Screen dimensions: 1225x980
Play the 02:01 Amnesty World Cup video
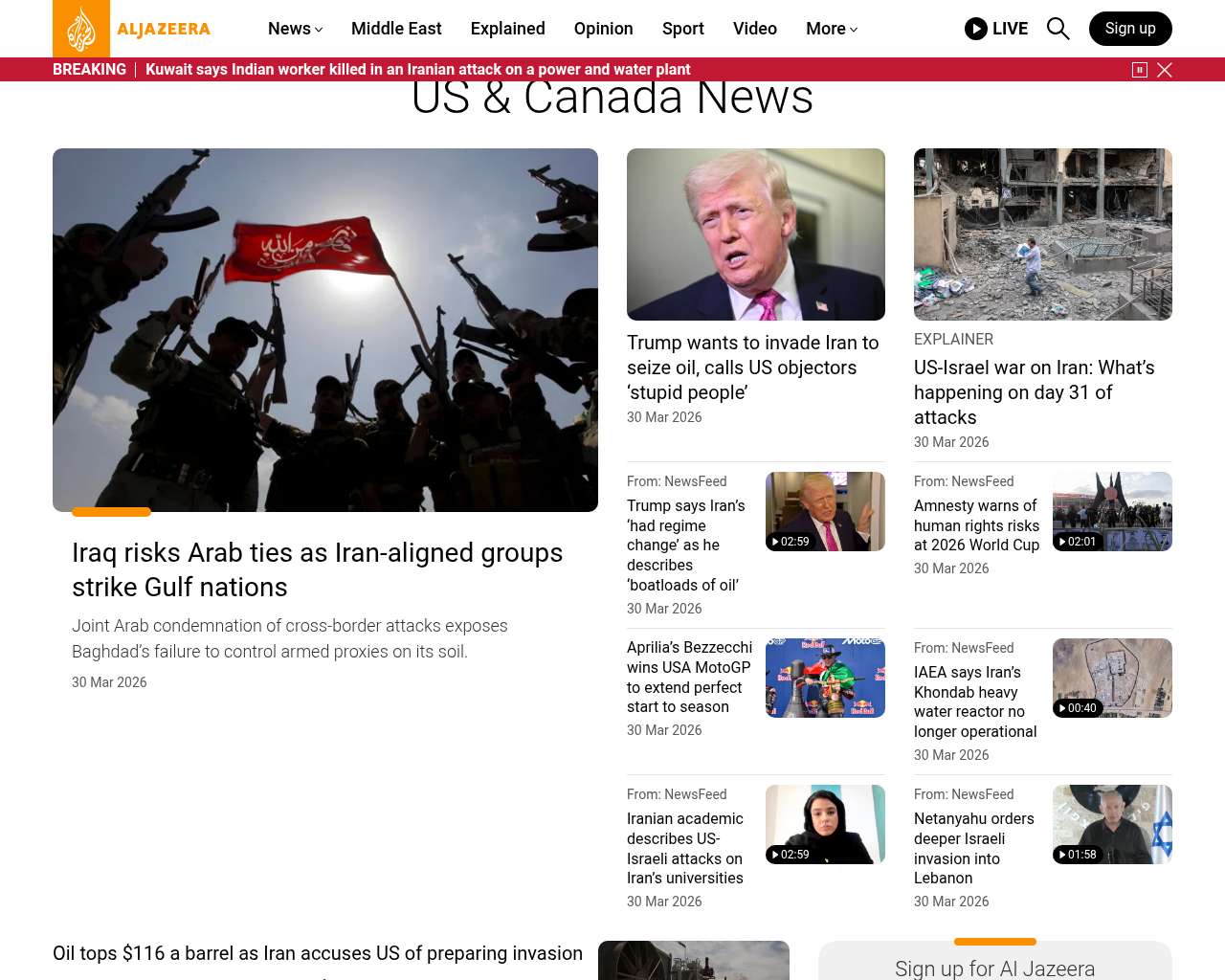1112,511
